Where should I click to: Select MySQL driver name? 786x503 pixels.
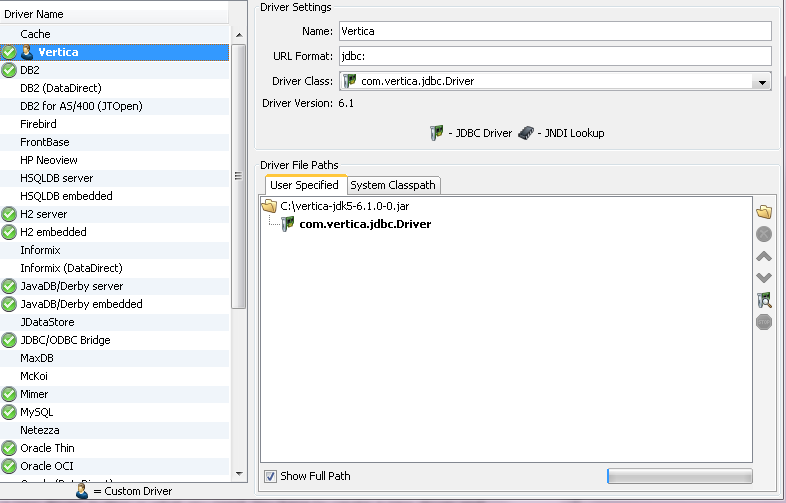(x=37, y=412)
